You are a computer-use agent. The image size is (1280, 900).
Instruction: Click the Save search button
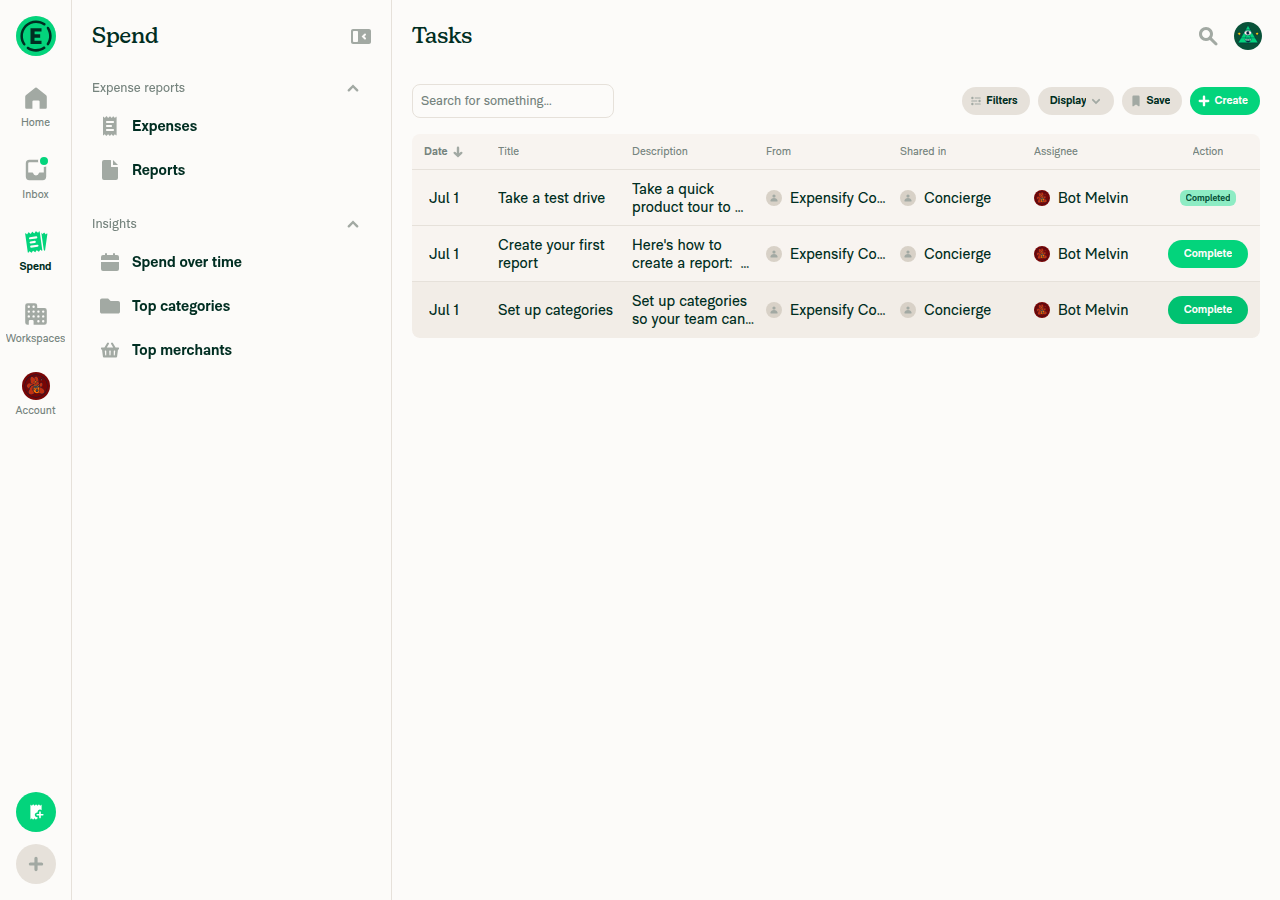(x=1151, y=101)
